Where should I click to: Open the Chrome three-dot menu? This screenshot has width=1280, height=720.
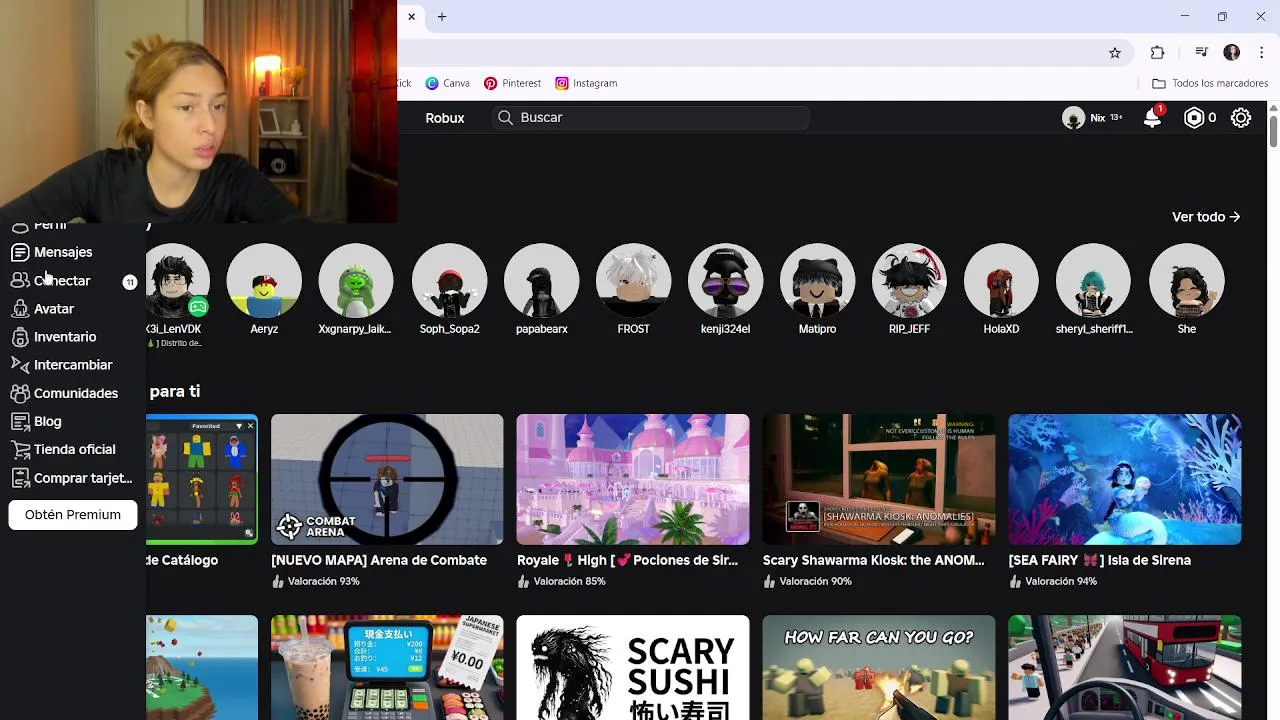coord(1263,53)
